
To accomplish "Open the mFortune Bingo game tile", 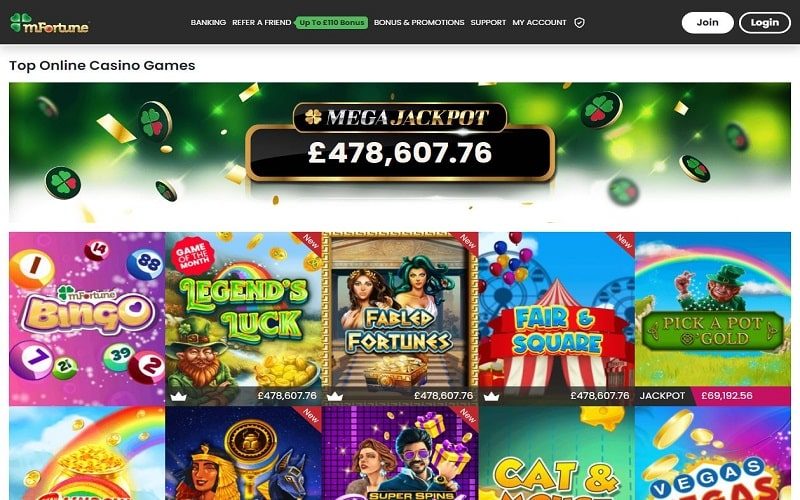I will (87, 319).
